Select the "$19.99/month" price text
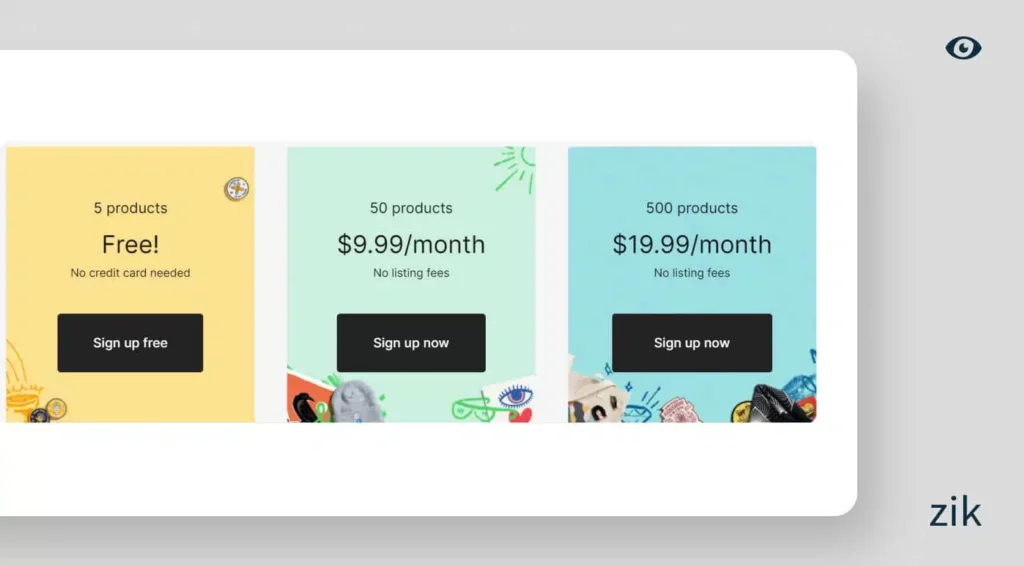1024x566 pixels. tap(692, 244)
